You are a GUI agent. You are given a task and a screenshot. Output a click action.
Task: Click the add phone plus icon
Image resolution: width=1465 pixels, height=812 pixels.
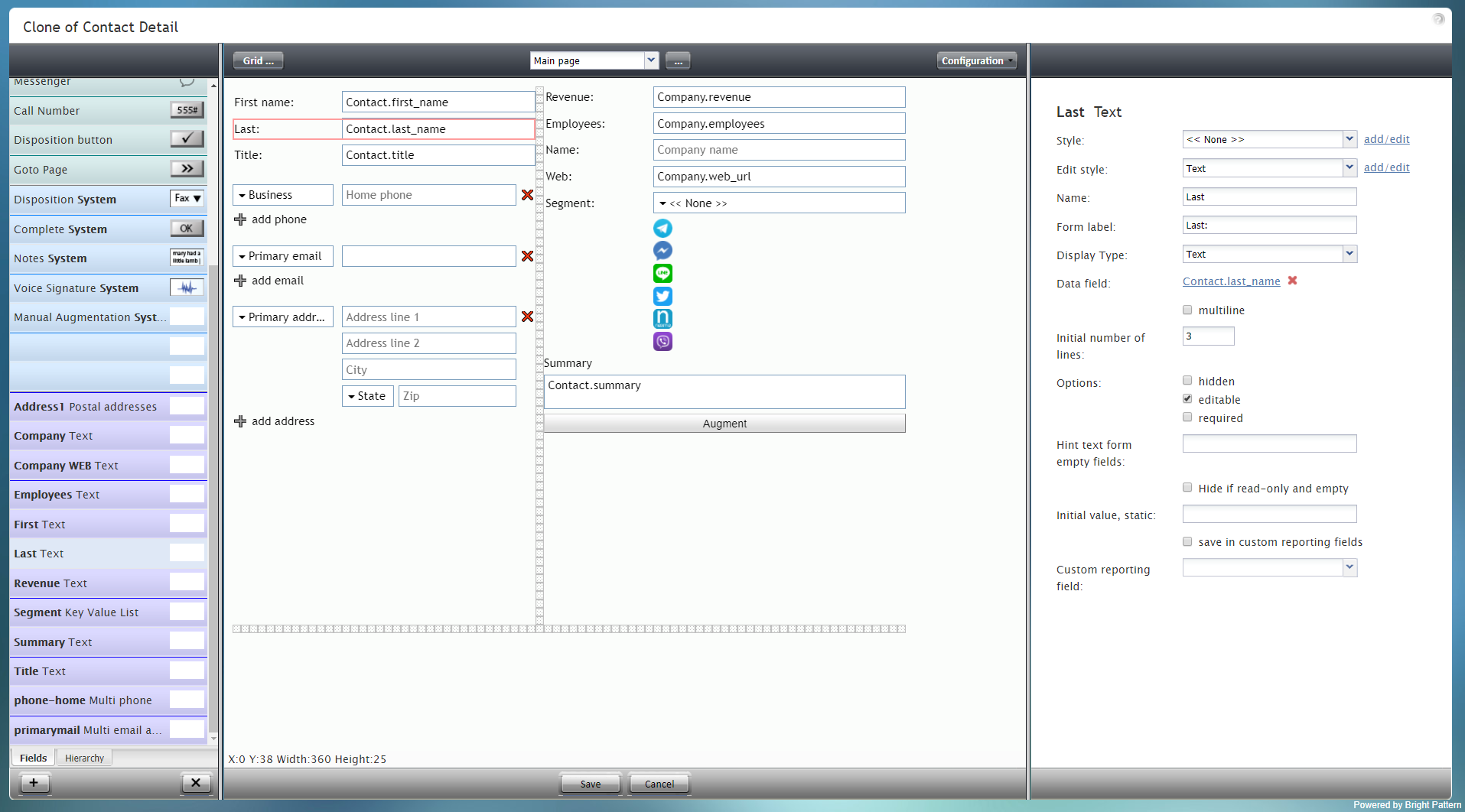[x=240, y=219]
